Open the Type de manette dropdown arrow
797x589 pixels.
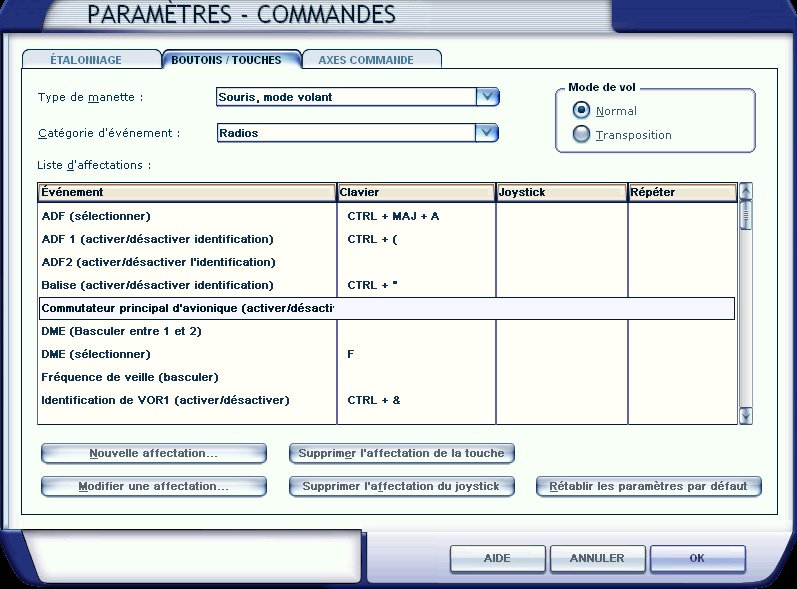coord(487,97)
